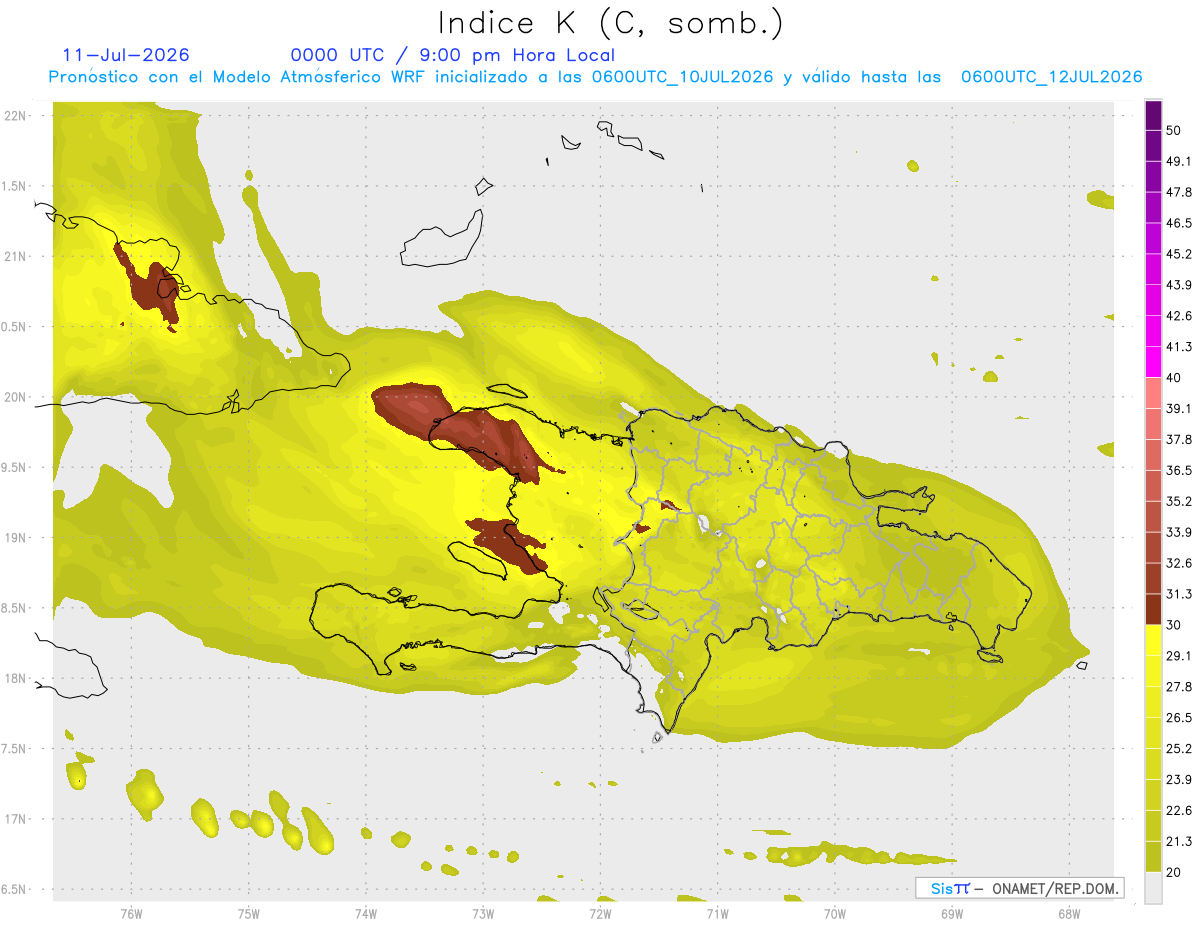Click the latitude label '18N'
Viewport: 1200px width, 927px height.
tap(15, 679)
